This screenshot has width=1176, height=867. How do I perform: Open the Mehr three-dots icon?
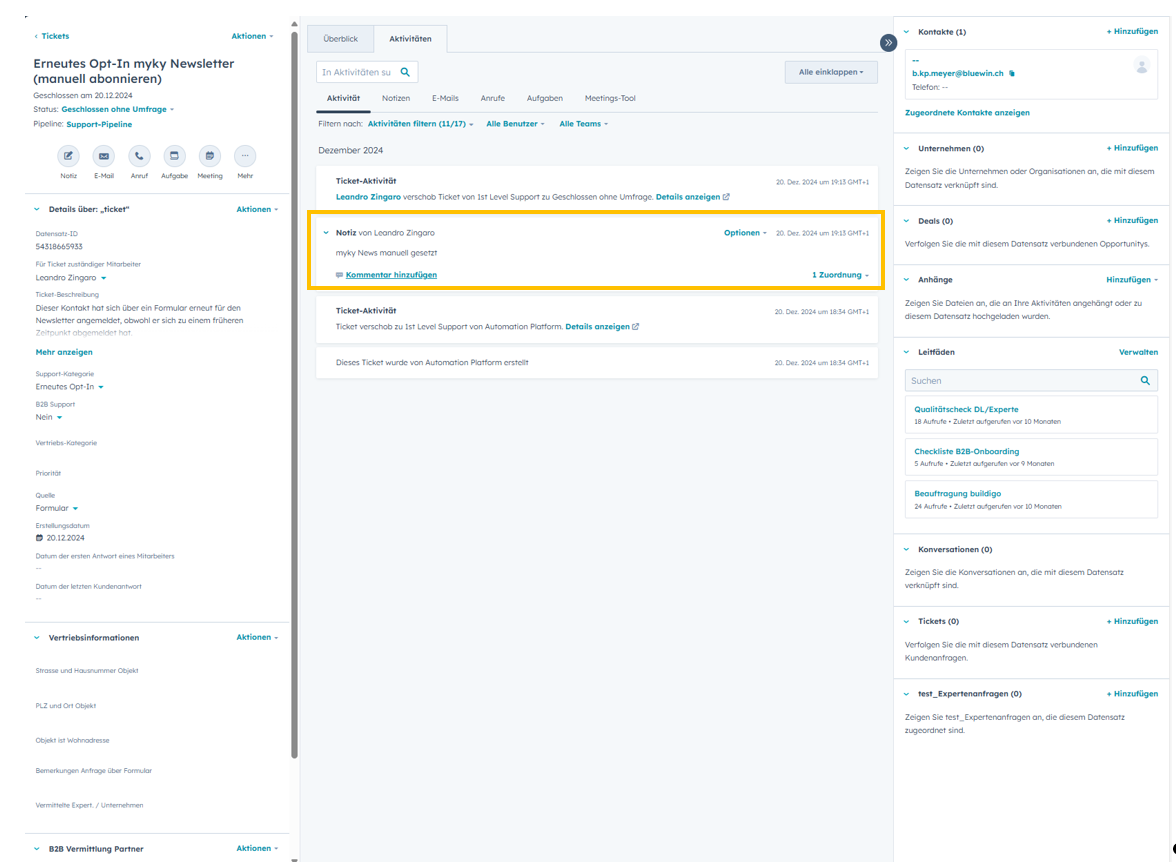click(x=245, y=156)
